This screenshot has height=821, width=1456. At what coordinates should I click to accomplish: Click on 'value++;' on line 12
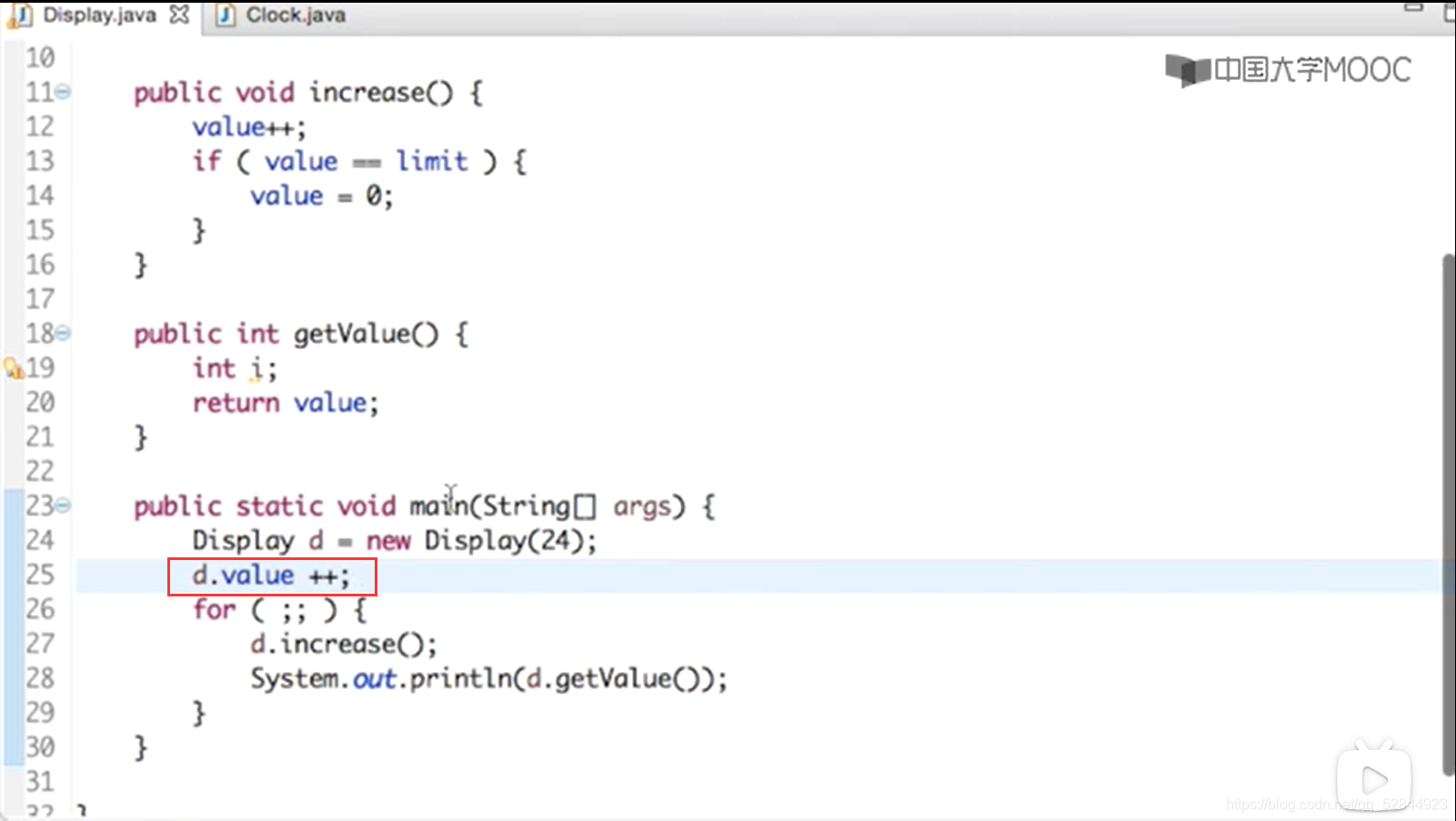[x=249, y=126]
